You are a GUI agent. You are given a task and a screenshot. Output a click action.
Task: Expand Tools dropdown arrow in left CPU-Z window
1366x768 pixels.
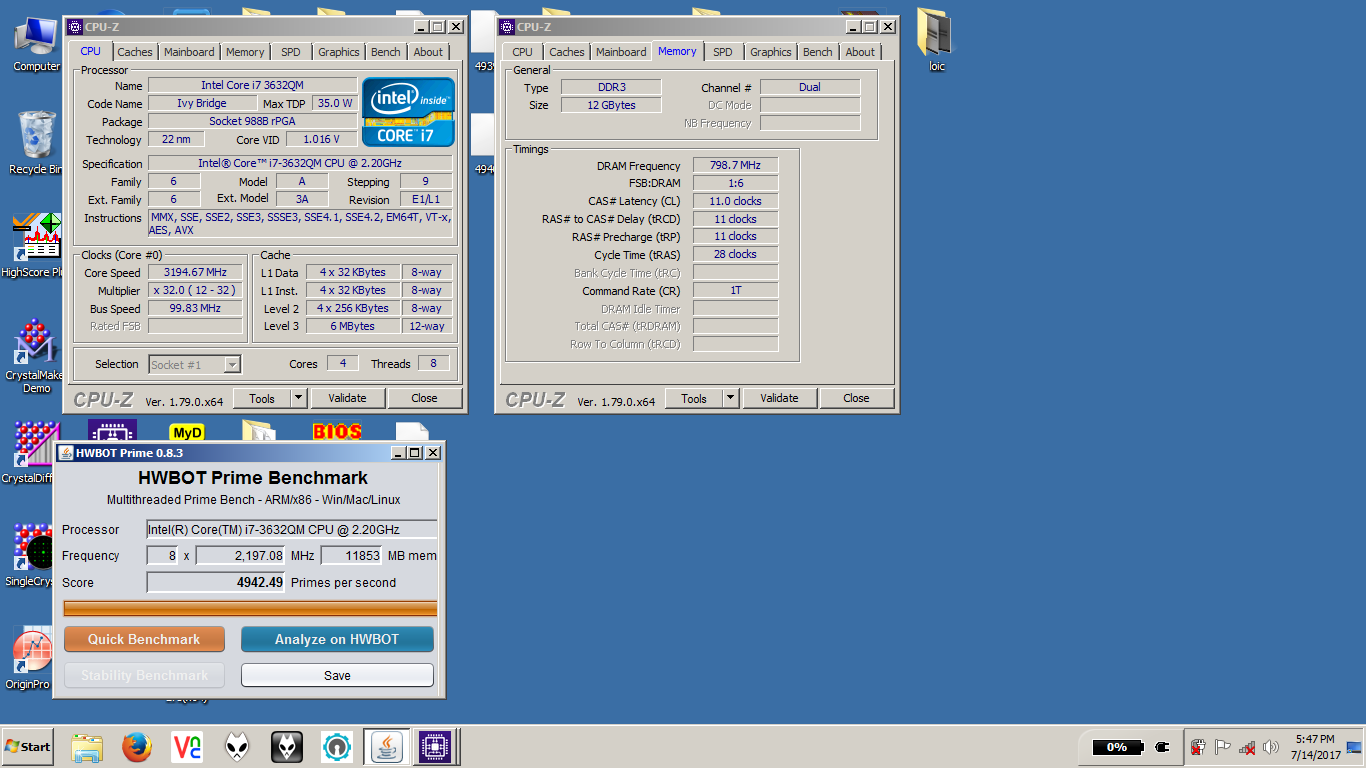coord(299,398)
